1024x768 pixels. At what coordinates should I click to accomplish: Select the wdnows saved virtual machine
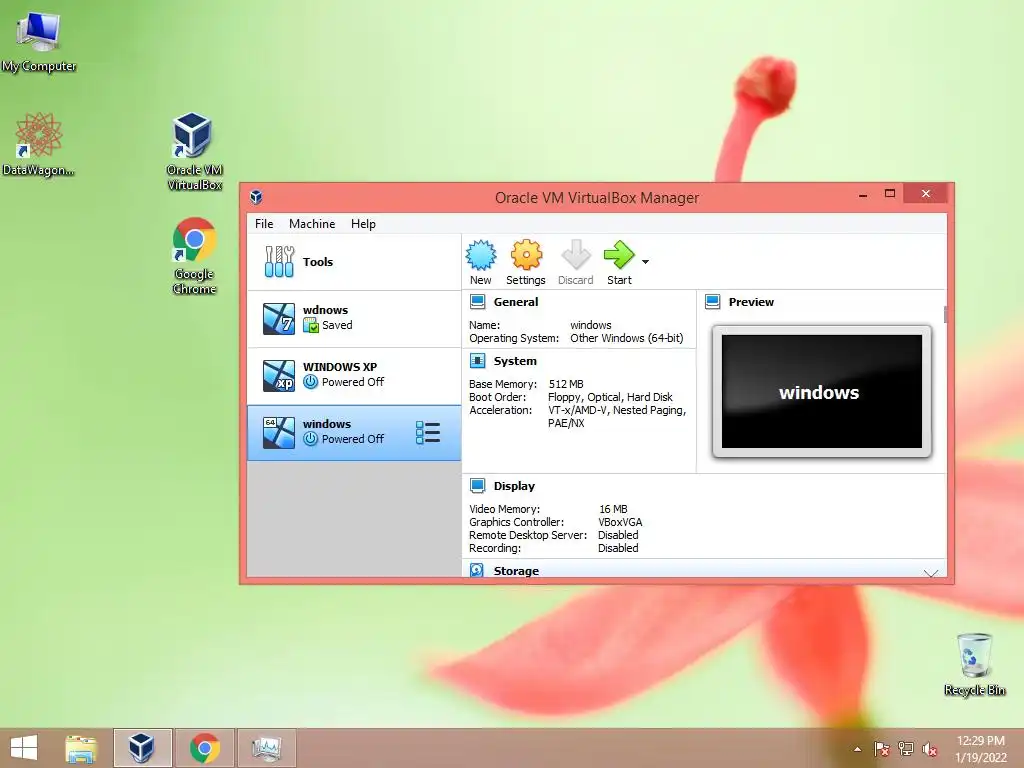[x=354, y=319]
